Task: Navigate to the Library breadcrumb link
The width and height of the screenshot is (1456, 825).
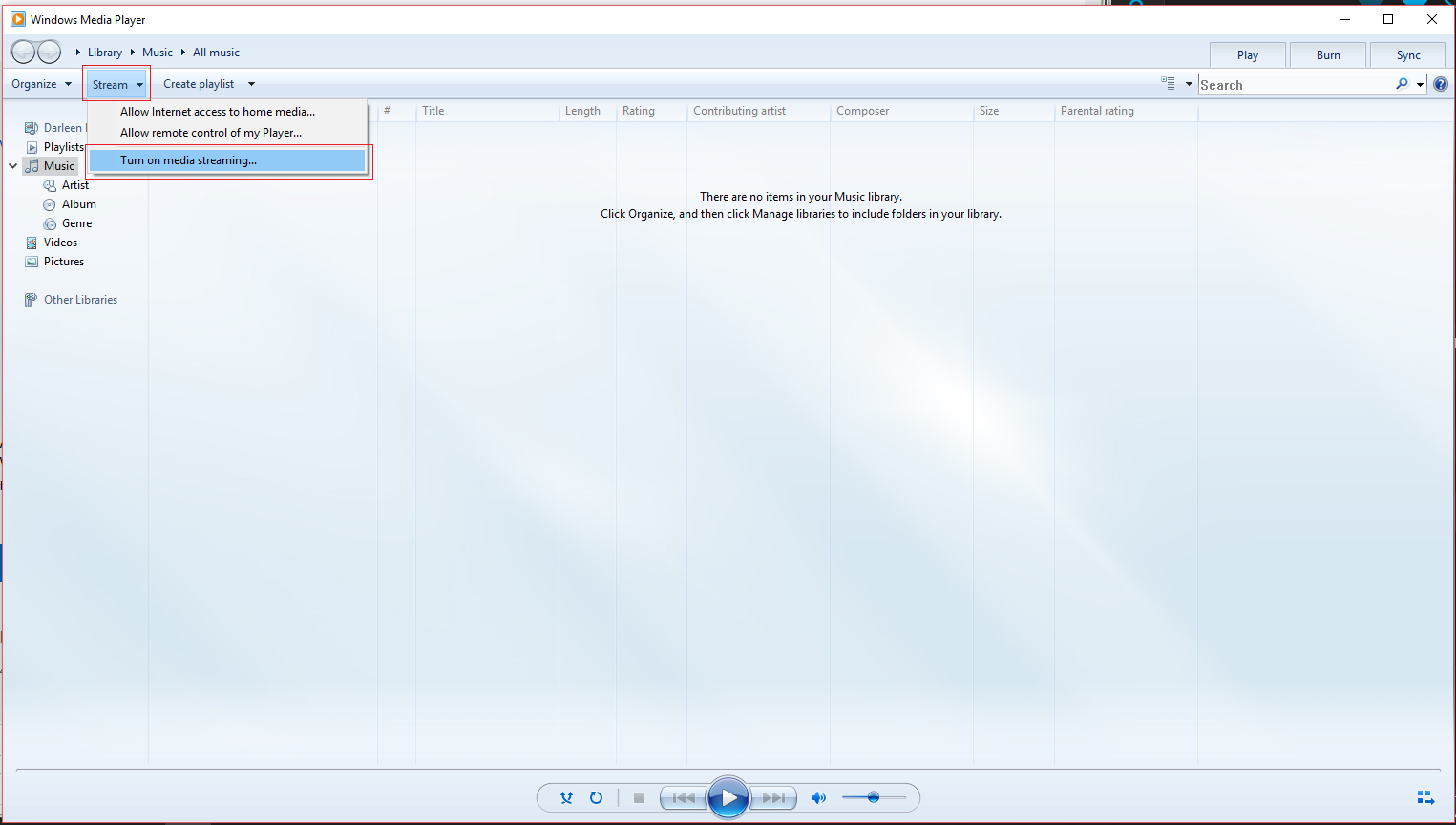Action: tap(105, 52)
